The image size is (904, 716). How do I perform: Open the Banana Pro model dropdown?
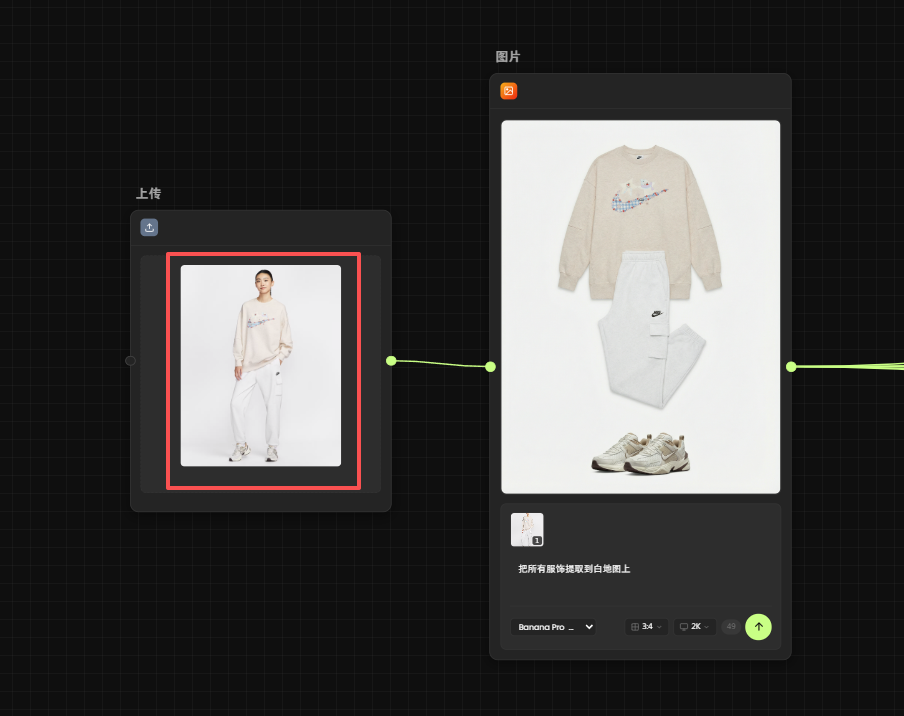[x=553, y=627]
